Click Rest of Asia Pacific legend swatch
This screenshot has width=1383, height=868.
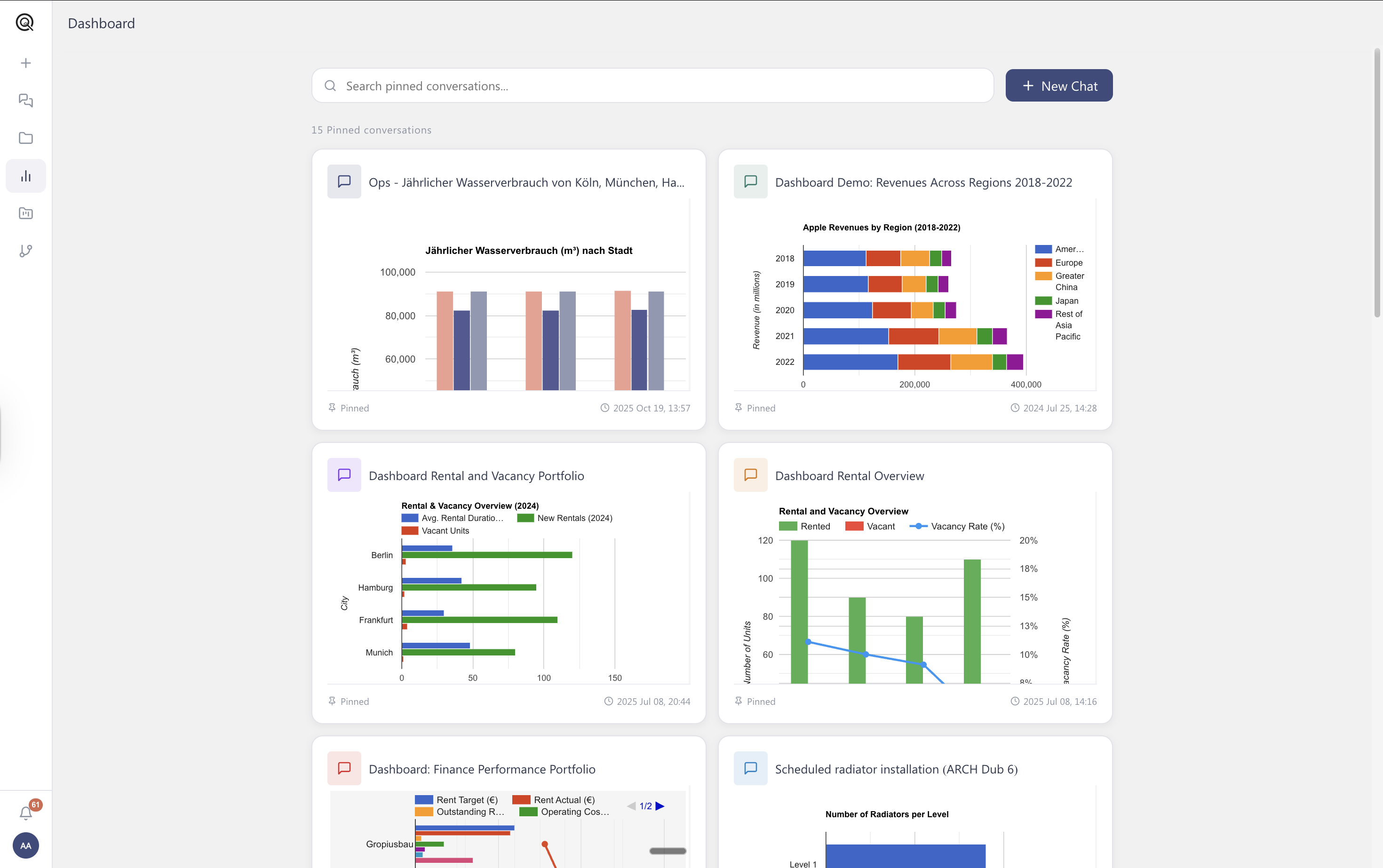1043,314
